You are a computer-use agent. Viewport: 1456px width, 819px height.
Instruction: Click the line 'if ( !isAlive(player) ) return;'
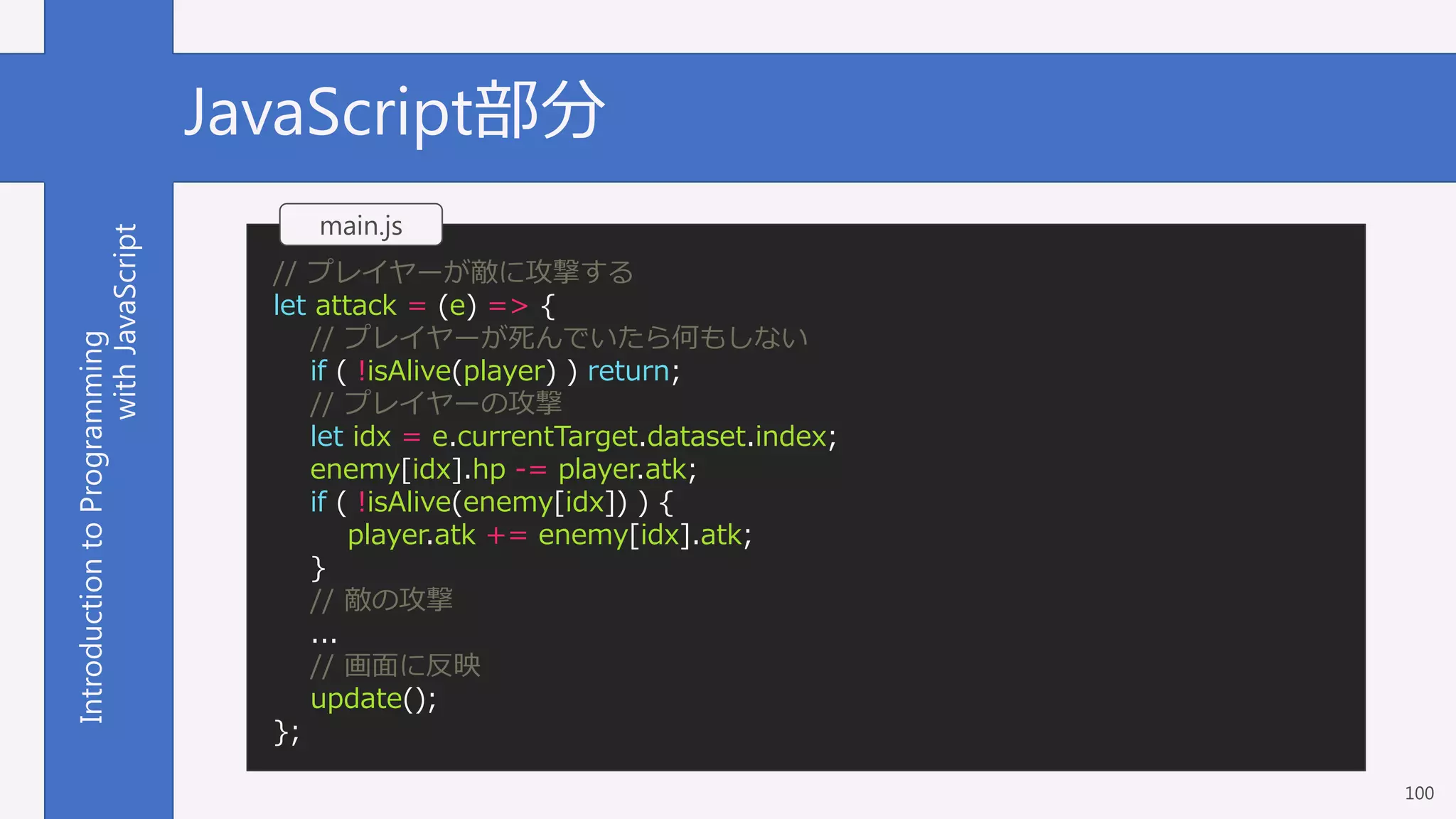tap(495, 371)
